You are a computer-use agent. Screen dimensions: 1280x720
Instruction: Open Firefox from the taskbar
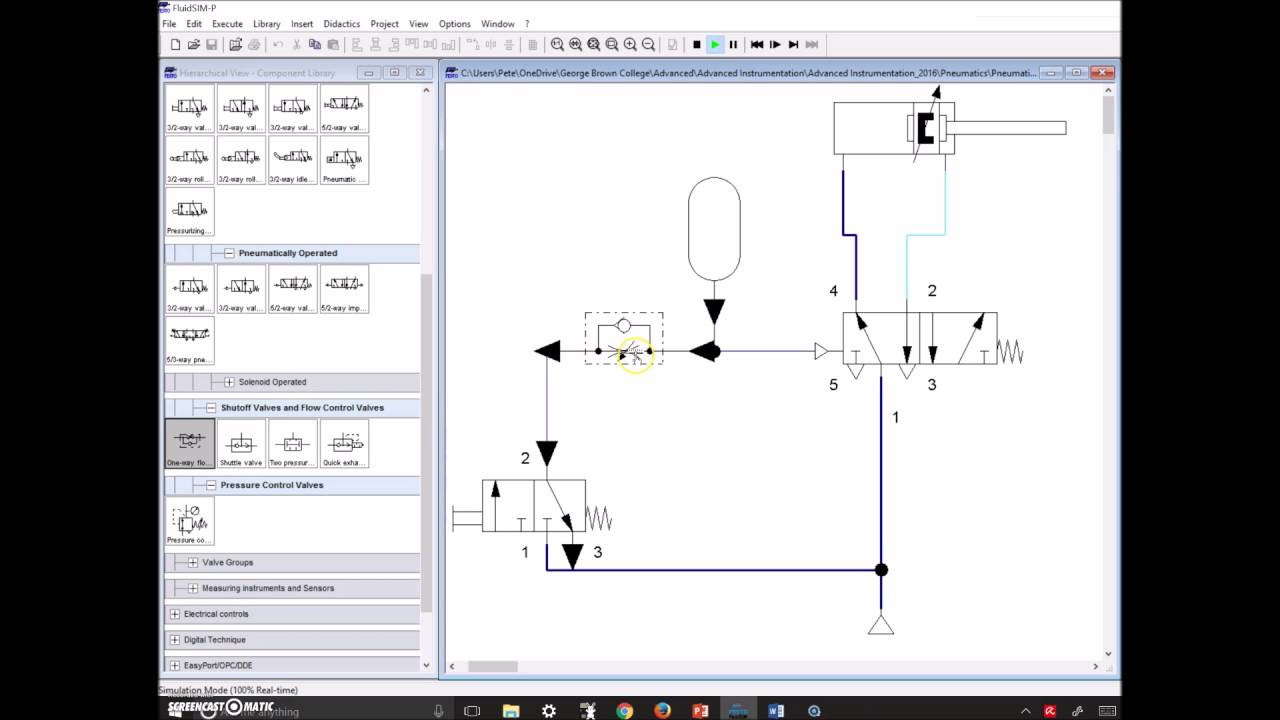[663, 711]
